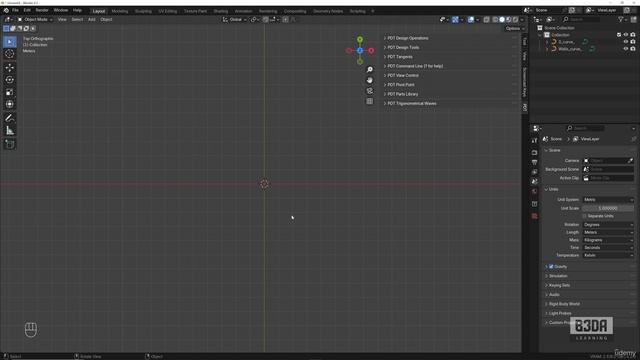The image size is (640, 360).
Task: Toggle visibility eye of Walls_curve object
Action: (626, 49)
